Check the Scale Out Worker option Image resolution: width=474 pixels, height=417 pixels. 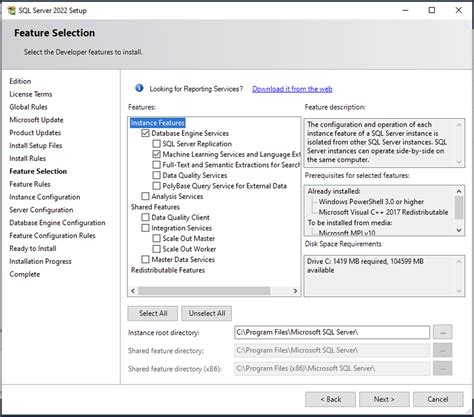(156, 249)
